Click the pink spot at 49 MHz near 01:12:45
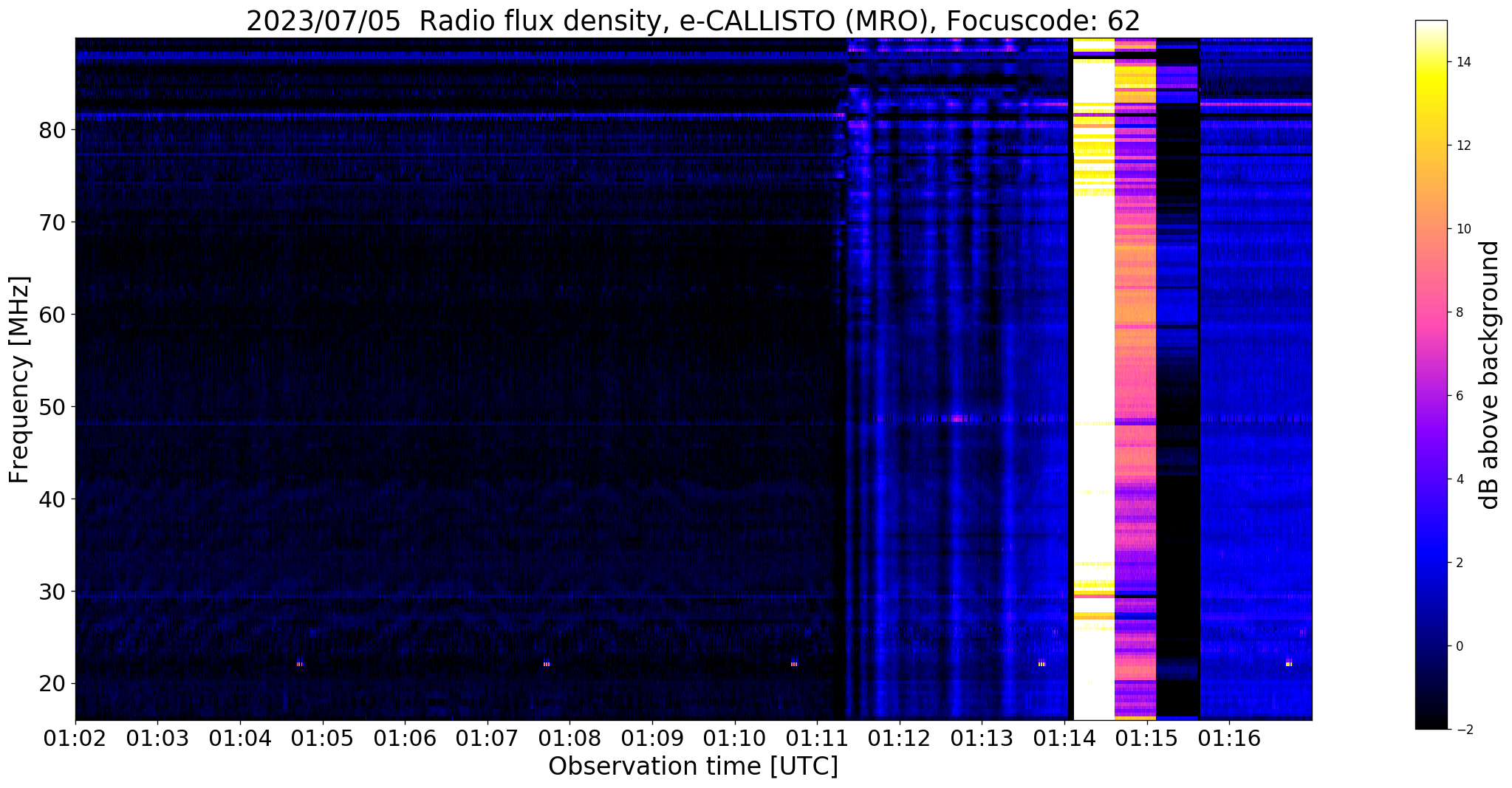The image size is (1512, 788). click(x=958, y=419)
